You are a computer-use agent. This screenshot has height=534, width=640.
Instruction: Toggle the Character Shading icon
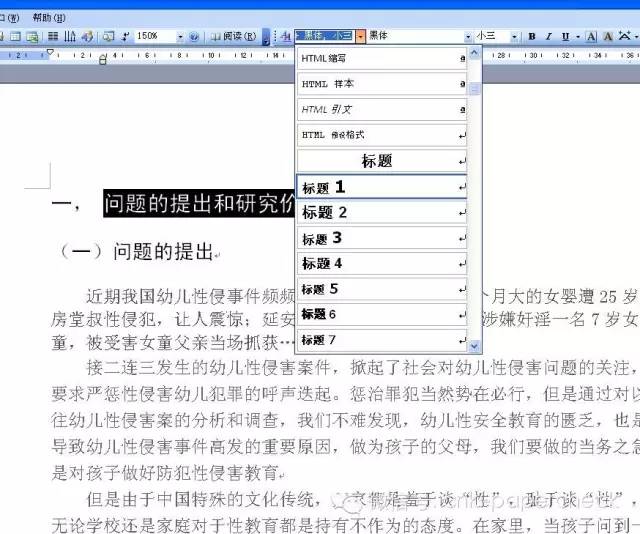(x=608, y=37)
